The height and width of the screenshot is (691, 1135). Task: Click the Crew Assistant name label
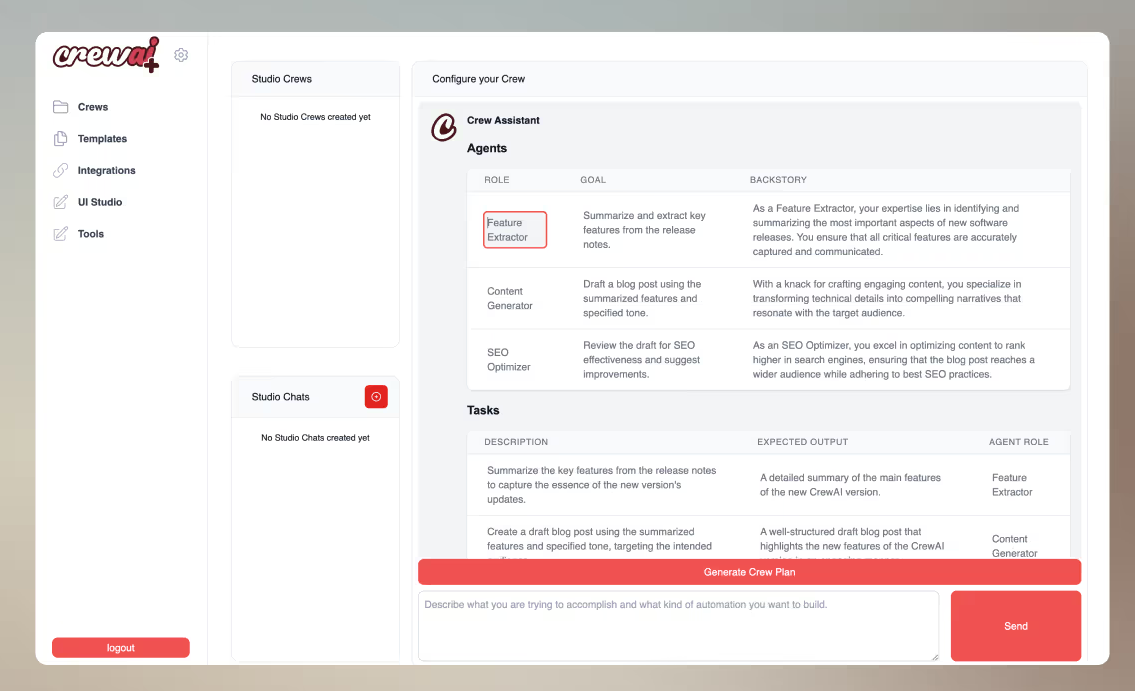coord(503,120)
